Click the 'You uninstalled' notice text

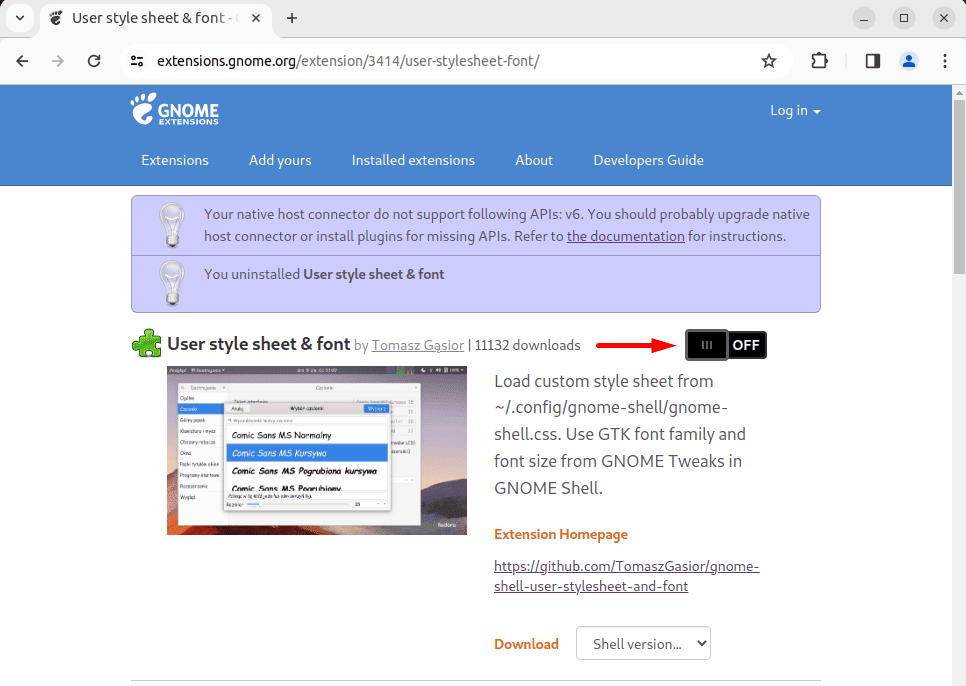point(324,274)
